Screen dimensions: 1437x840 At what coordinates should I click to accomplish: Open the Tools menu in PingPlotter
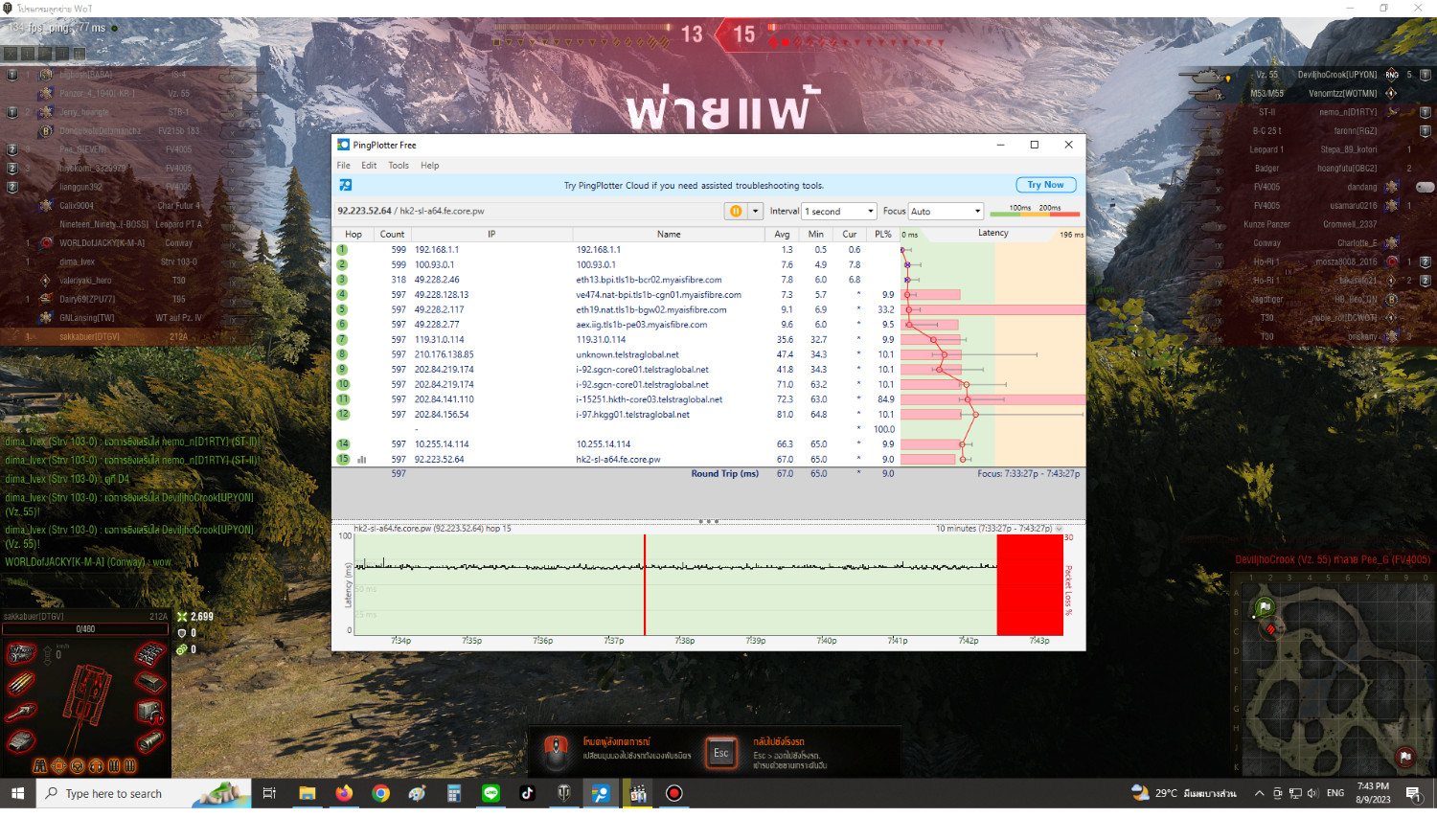[399, 165]
